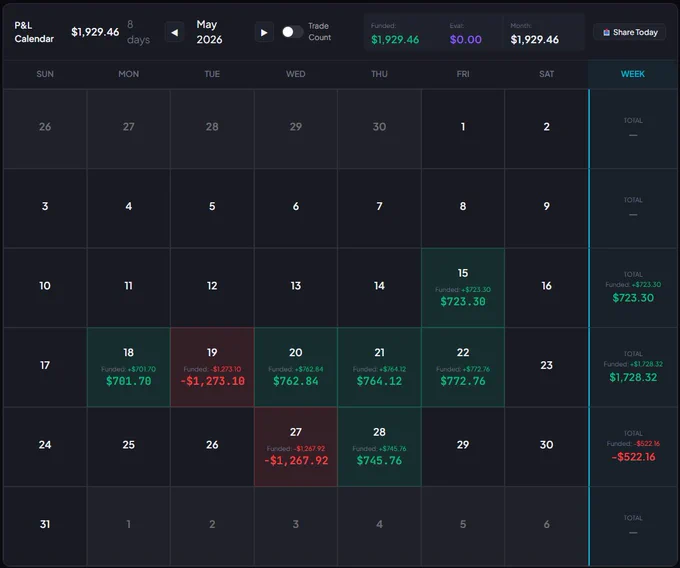The image size is (680, 568).
Task: Click the FRI column header
Action: pos(463,74)
